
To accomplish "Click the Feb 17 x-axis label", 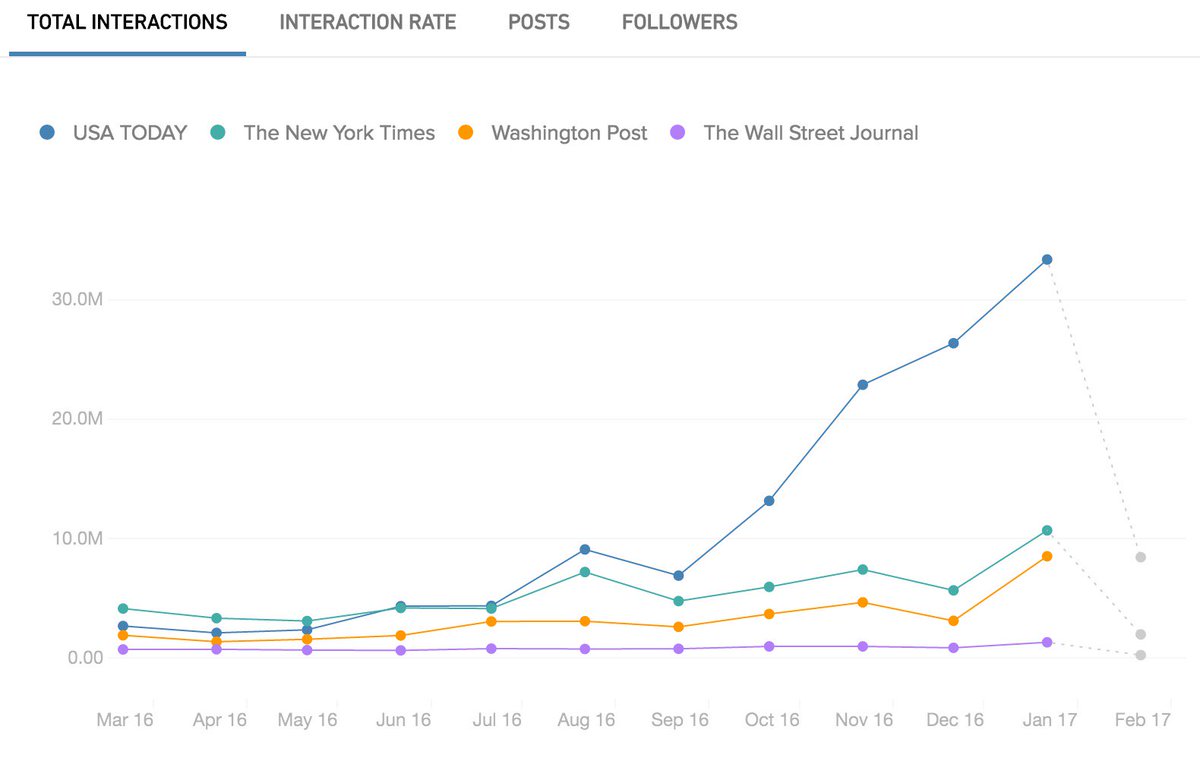I will [1140, 720].
